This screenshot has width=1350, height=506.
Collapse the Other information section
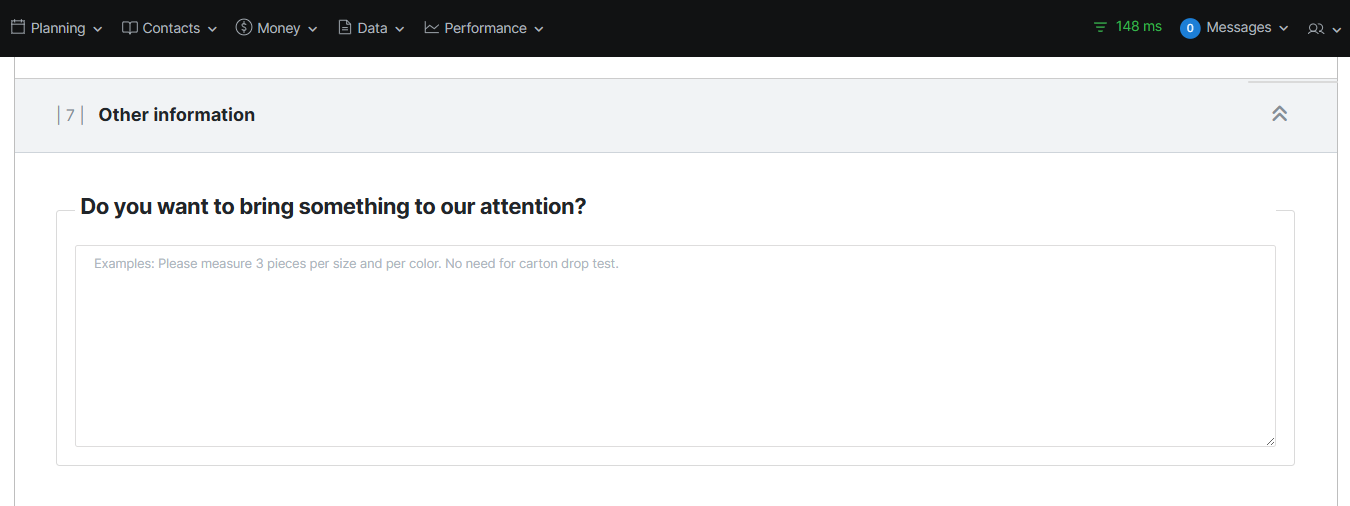(1279, 114)
